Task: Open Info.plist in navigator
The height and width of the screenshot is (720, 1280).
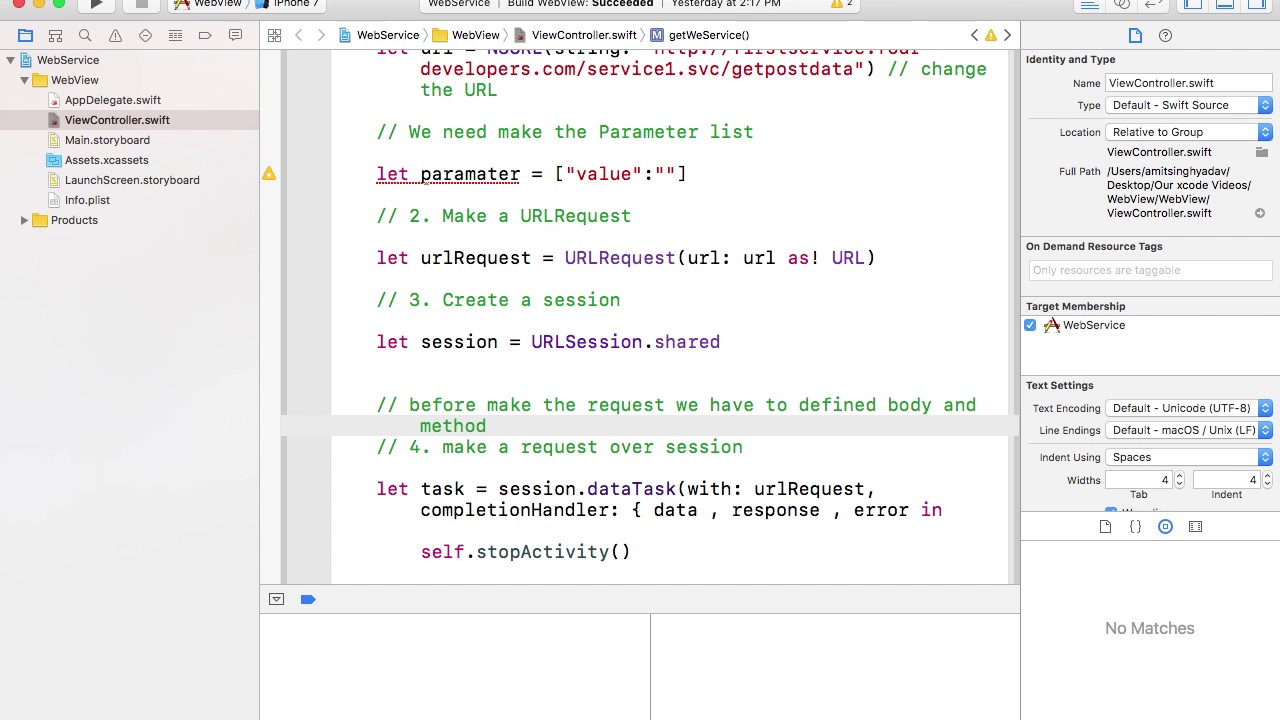Action: 87,200
